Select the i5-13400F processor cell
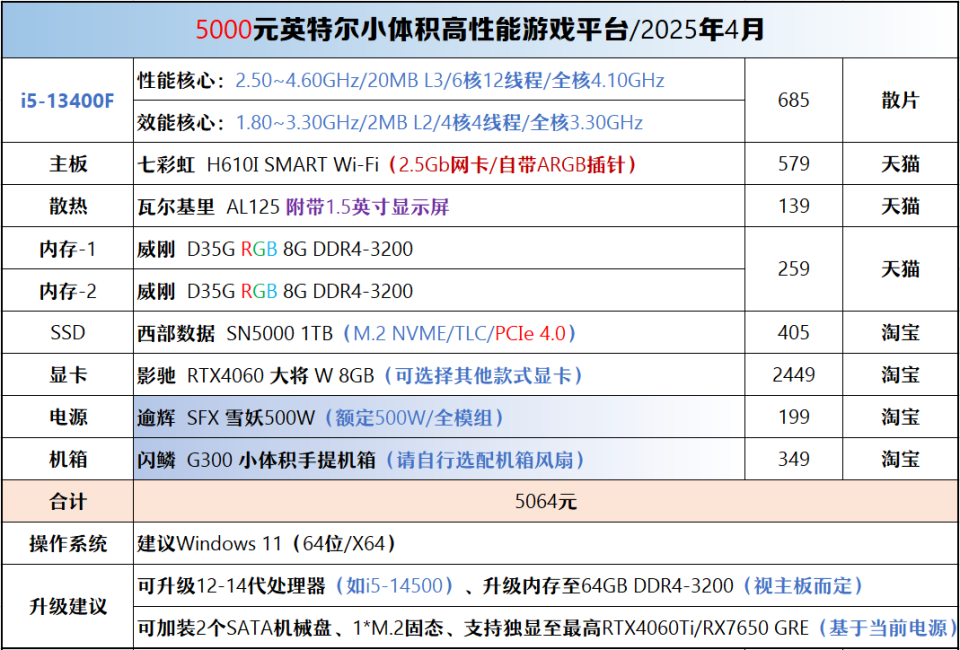 tap(67, 100)
